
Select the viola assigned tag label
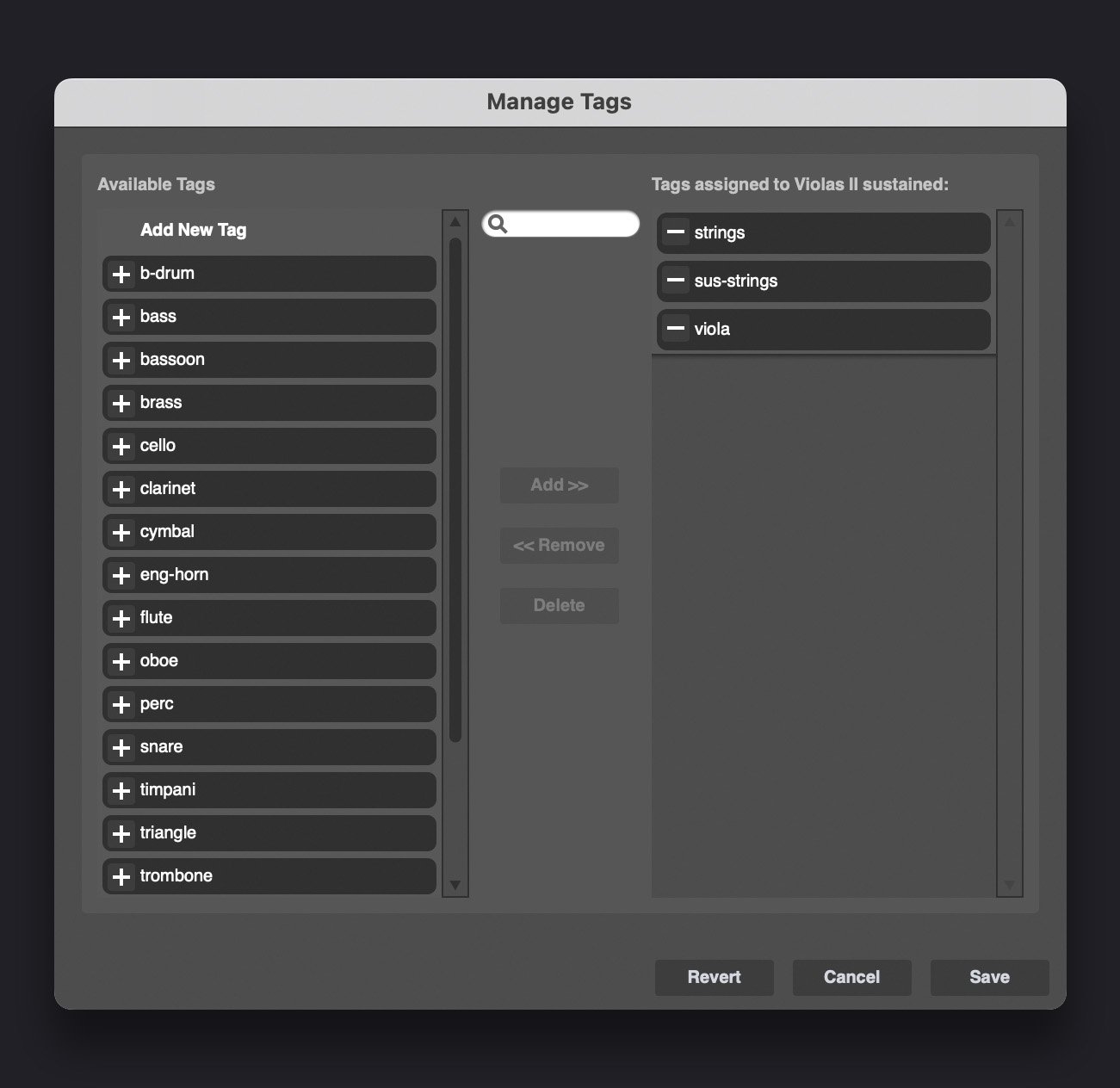[712, 329]
